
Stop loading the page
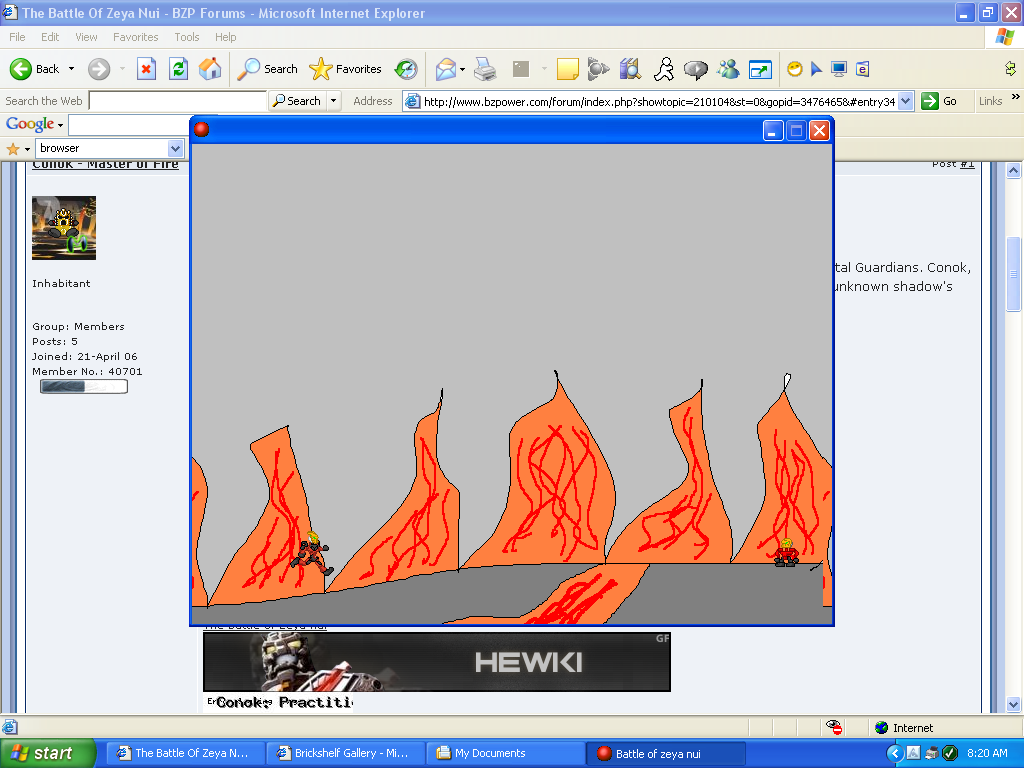pyautogui.click(x=148, y=69)
